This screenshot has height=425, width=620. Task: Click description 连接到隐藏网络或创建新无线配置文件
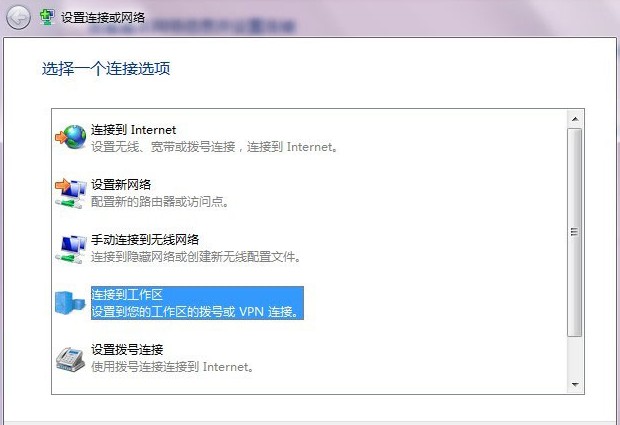pos(196,257)
